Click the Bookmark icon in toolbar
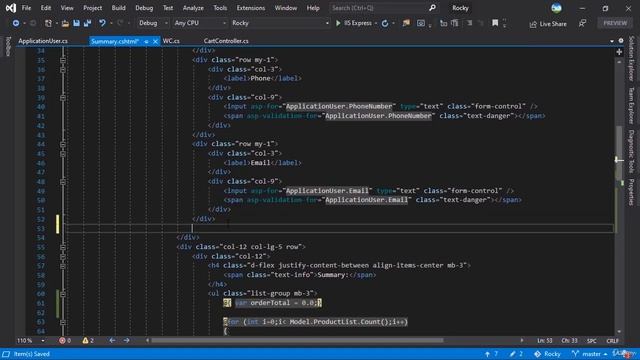 [x=495, y=23]
